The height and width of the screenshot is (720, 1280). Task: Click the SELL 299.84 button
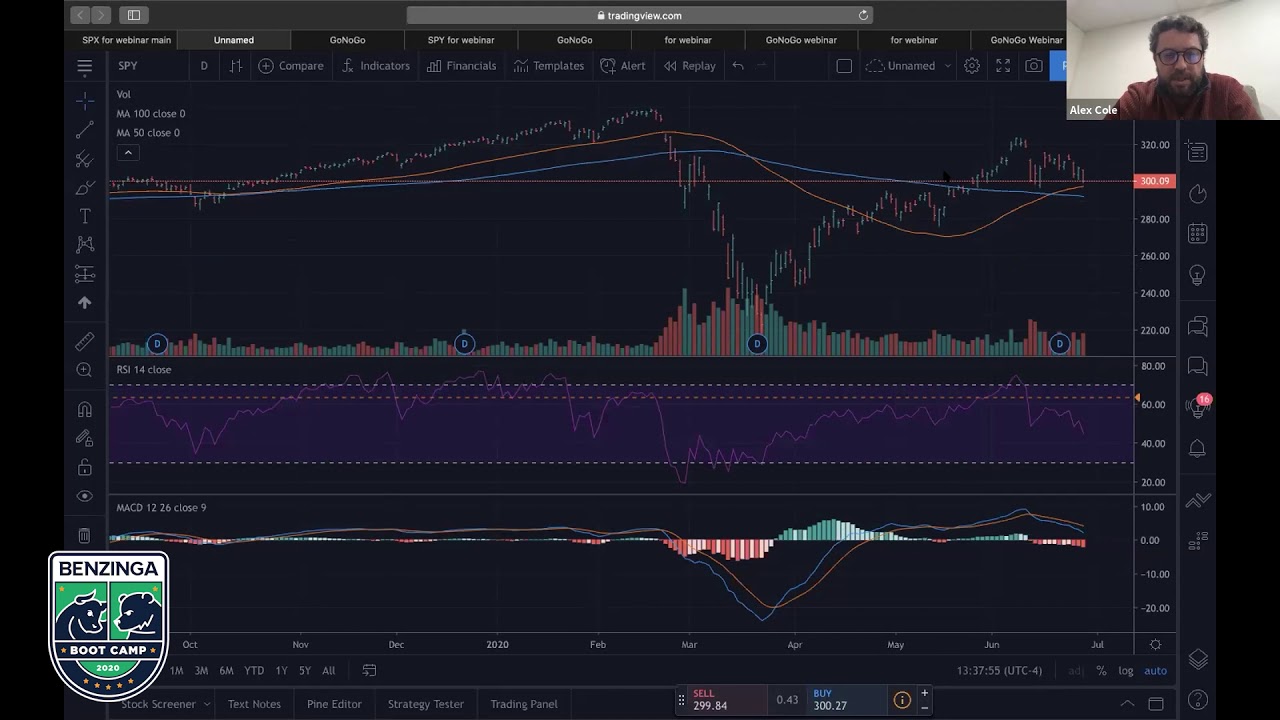(x=727, y=700)
